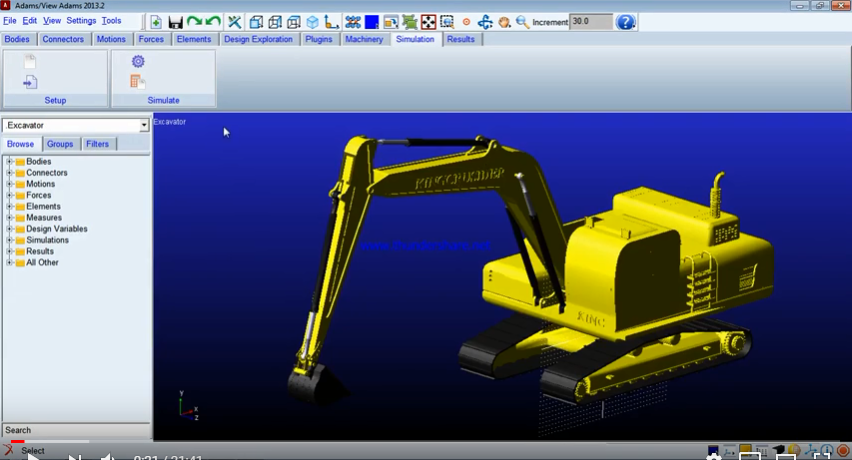The height and width of the screenshot is (460, 852).
Task: Click the All Other folder label
Action: pyautogui.click(x=42, y=262)
